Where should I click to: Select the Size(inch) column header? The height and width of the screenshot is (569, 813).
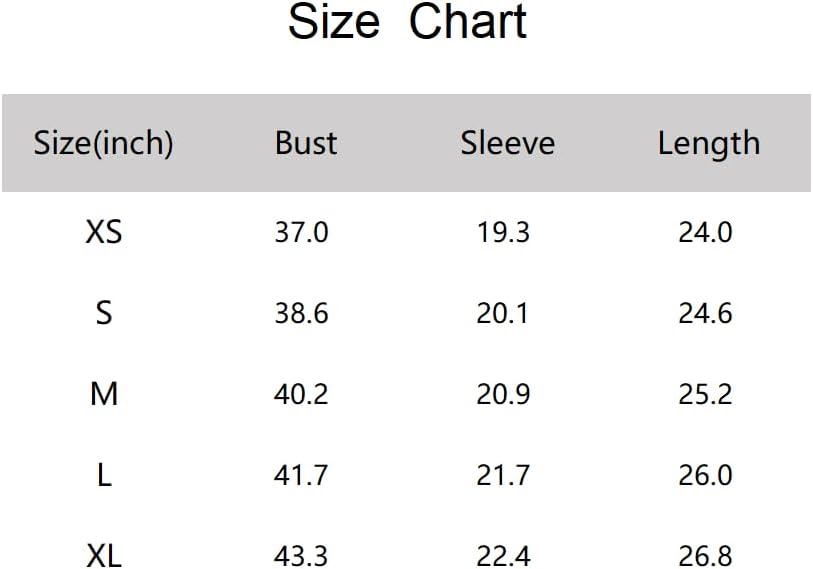coord(103,143)
